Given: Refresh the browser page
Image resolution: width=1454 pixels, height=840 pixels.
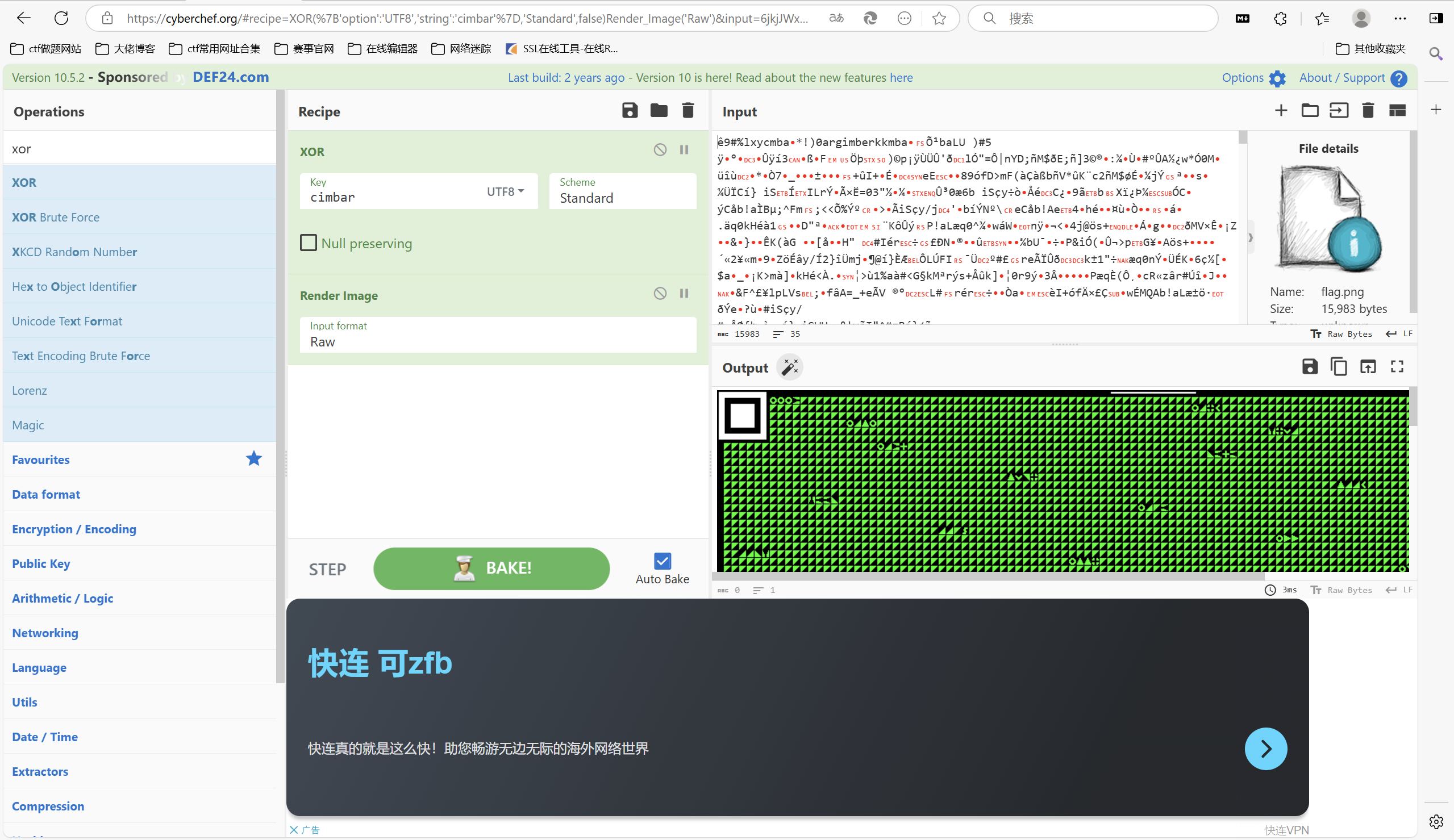Looking at the screenshot, I should 61,19.
